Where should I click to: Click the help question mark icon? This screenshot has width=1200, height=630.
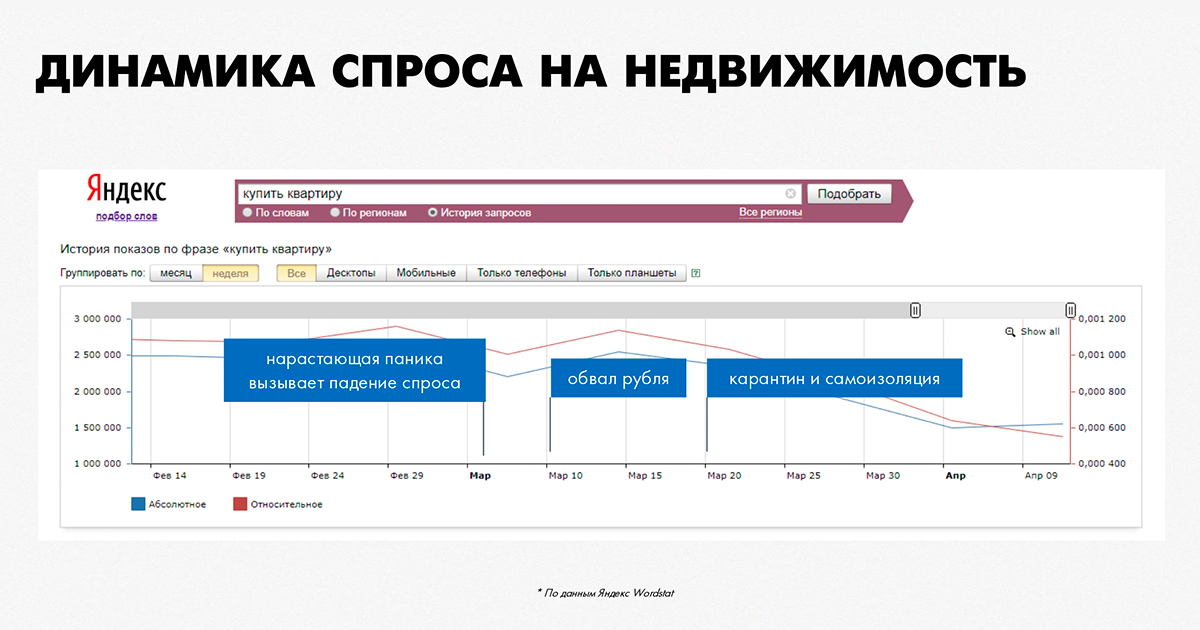point(696,273)
